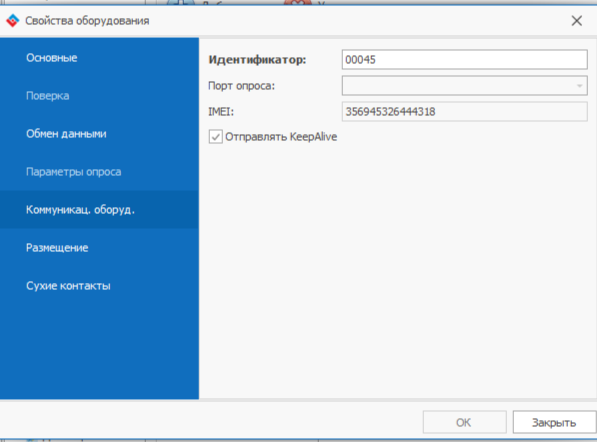Click the red-blue diamond app icon in title bar
597x442 pixels.
13,21
